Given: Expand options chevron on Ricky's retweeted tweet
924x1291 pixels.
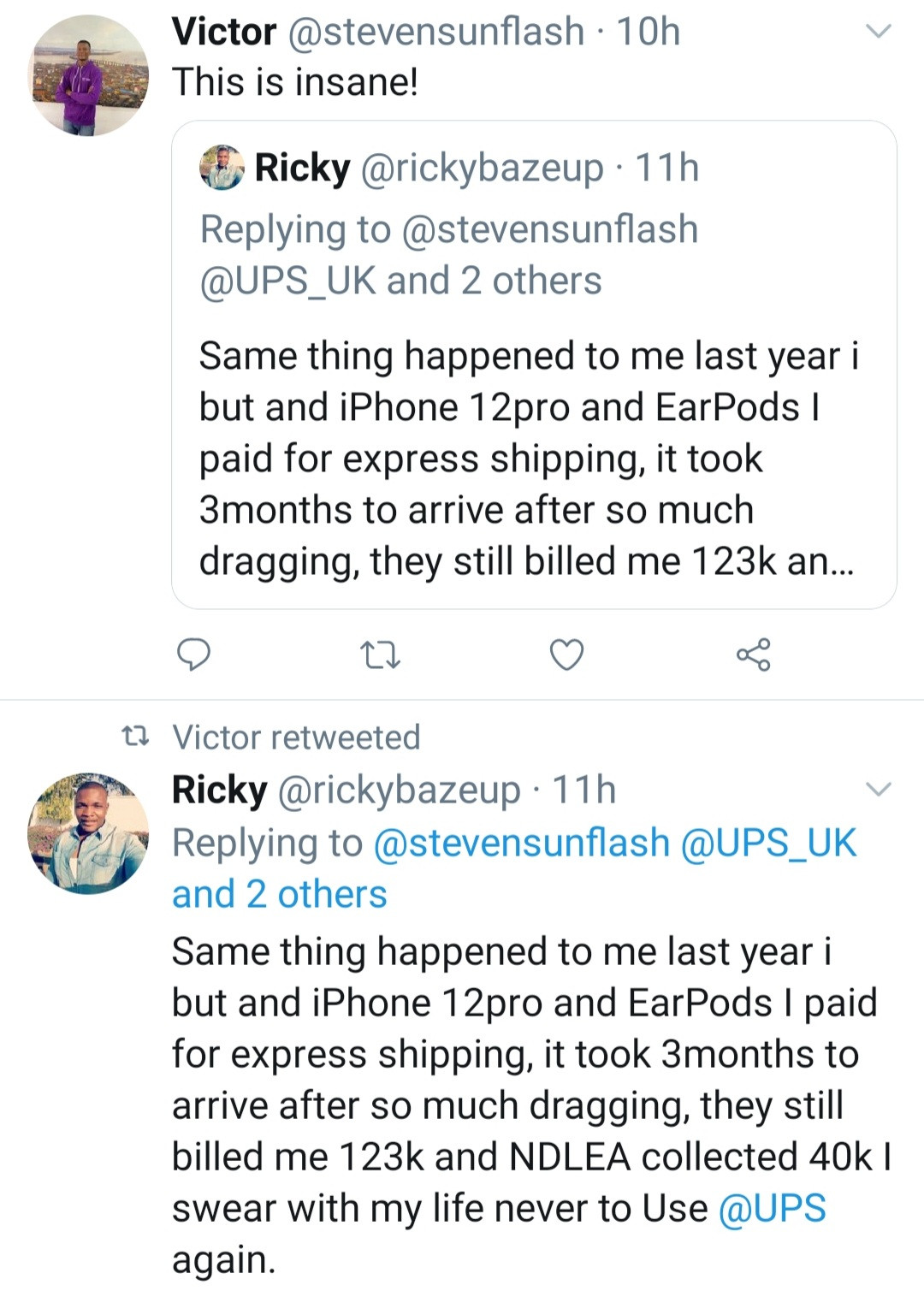Looking at the screenshot, I should (x=879, y=789).
